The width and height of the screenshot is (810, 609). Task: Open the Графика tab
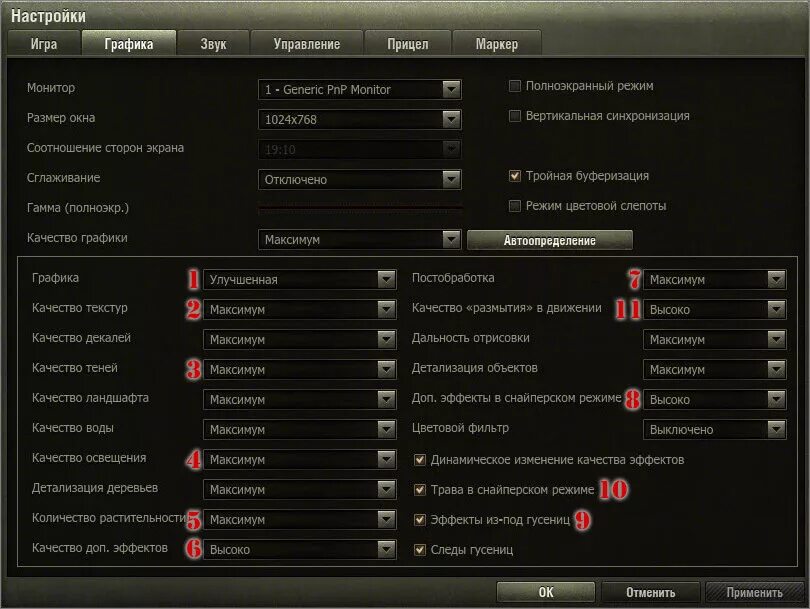[x=129, y=43]
